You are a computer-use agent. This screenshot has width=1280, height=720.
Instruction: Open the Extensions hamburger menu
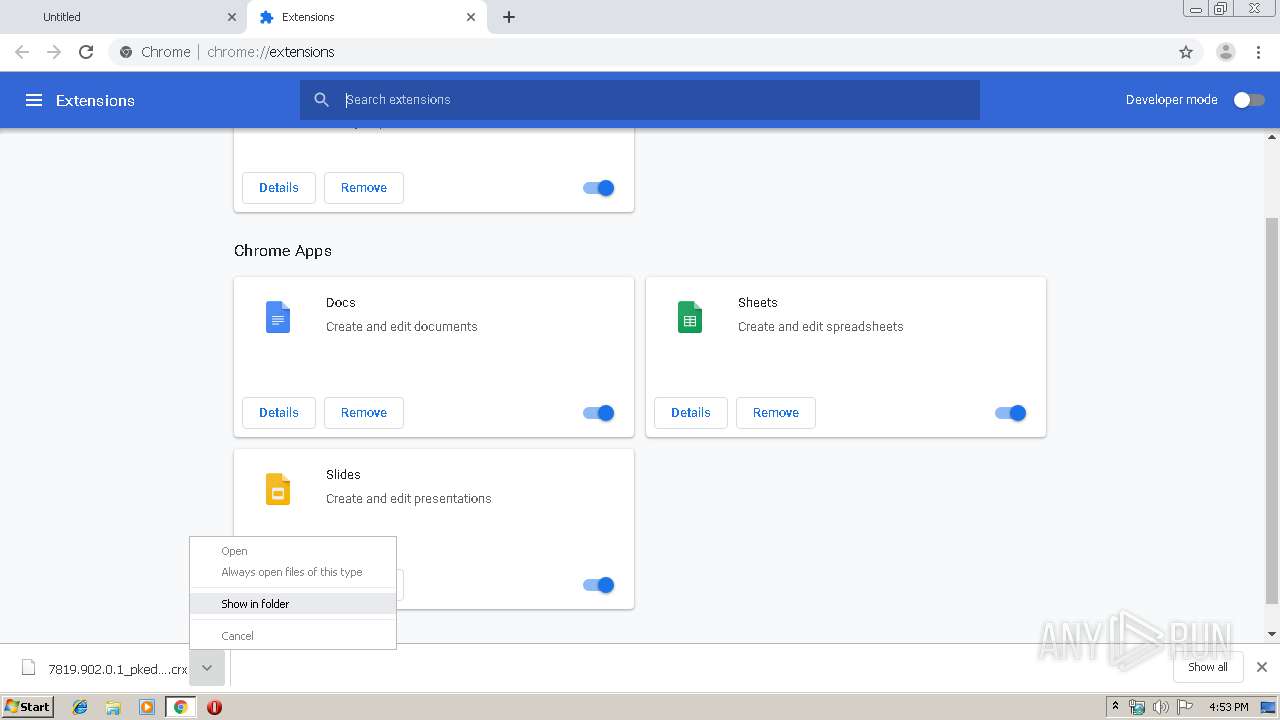tap(34, 100)
